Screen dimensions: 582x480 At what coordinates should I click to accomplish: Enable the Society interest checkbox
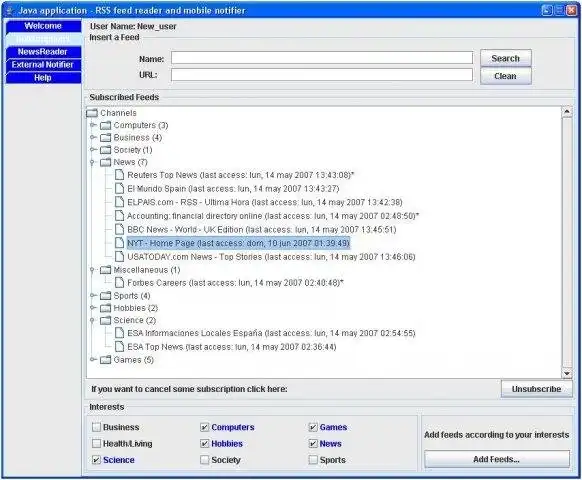(205, 460)
